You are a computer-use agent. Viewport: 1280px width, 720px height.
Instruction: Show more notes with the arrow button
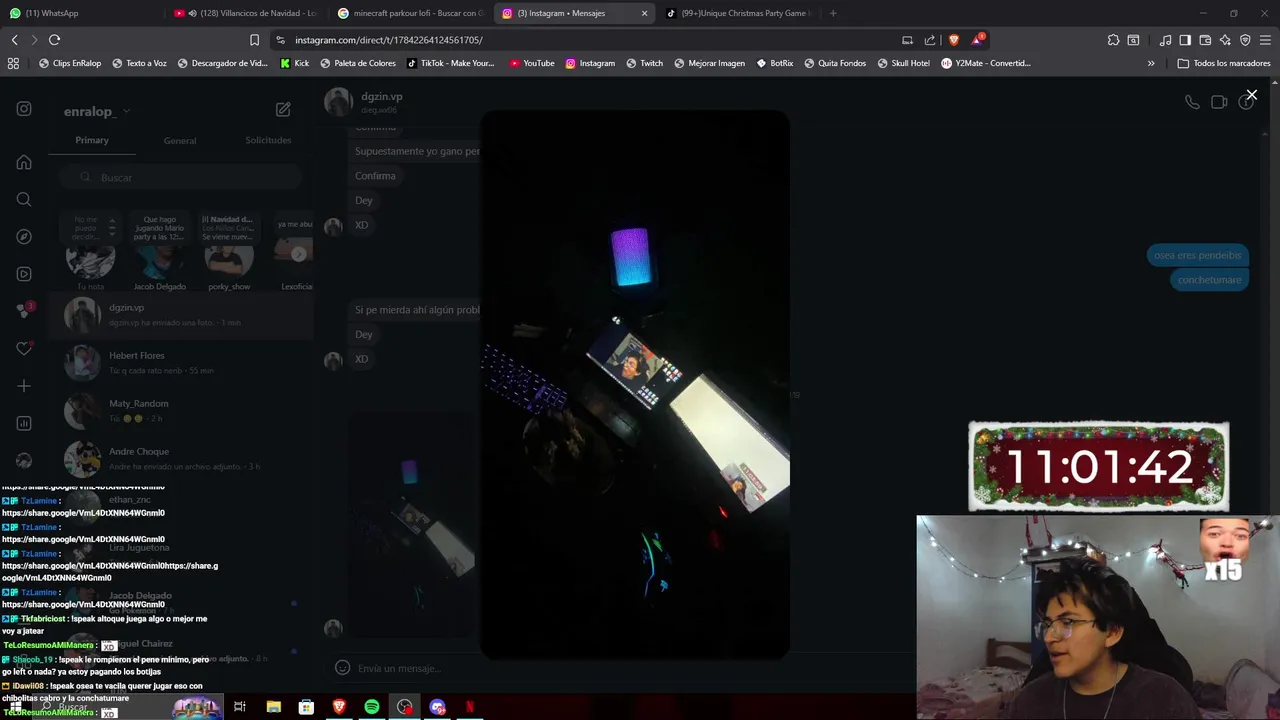point(298,254)
